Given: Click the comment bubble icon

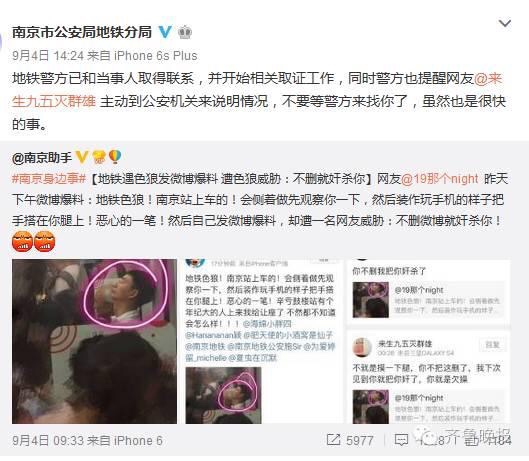Looking at the screenshot, I should click(401, 440).
